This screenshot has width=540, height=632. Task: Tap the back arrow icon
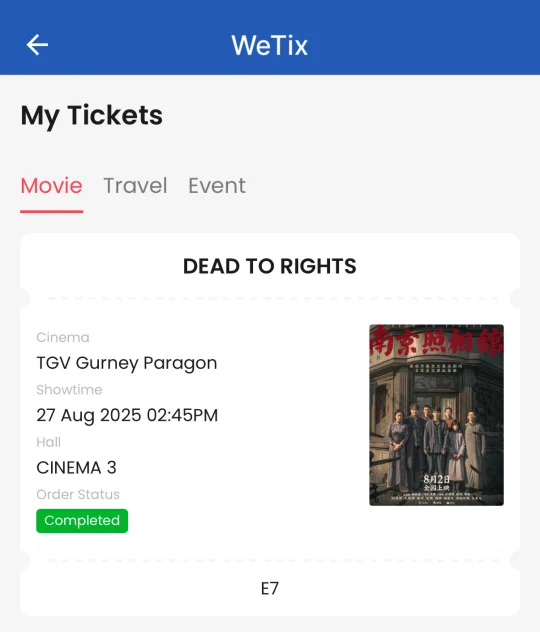click(37, 44)
